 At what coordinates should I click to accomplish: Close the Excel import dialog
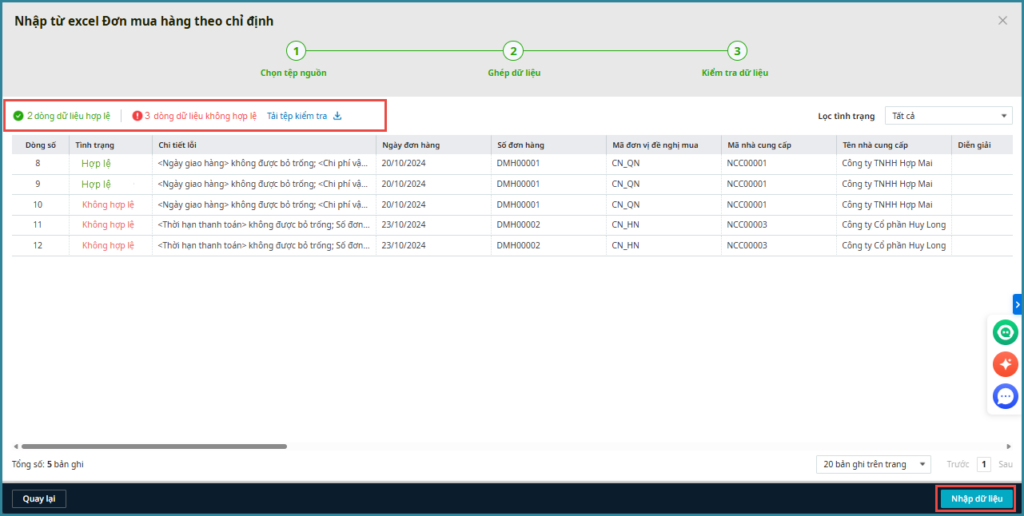coord(1003,20)
